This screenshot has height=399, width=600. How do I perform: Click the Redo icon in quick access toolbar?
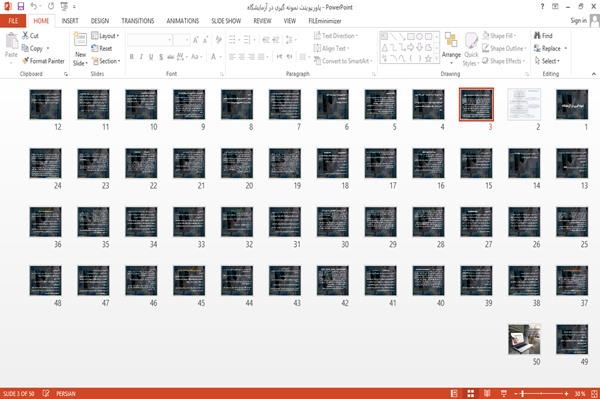(51, 6)
